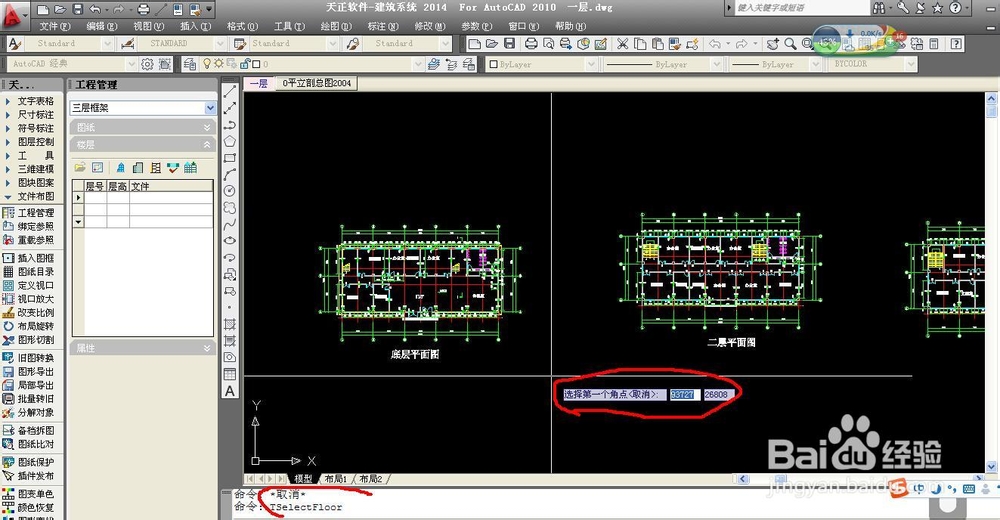The width and height of the screenshot is (1000, 520).
Task: Select the Rectangle draw tool
Action: pyautogui.click(x=230, y=158)
